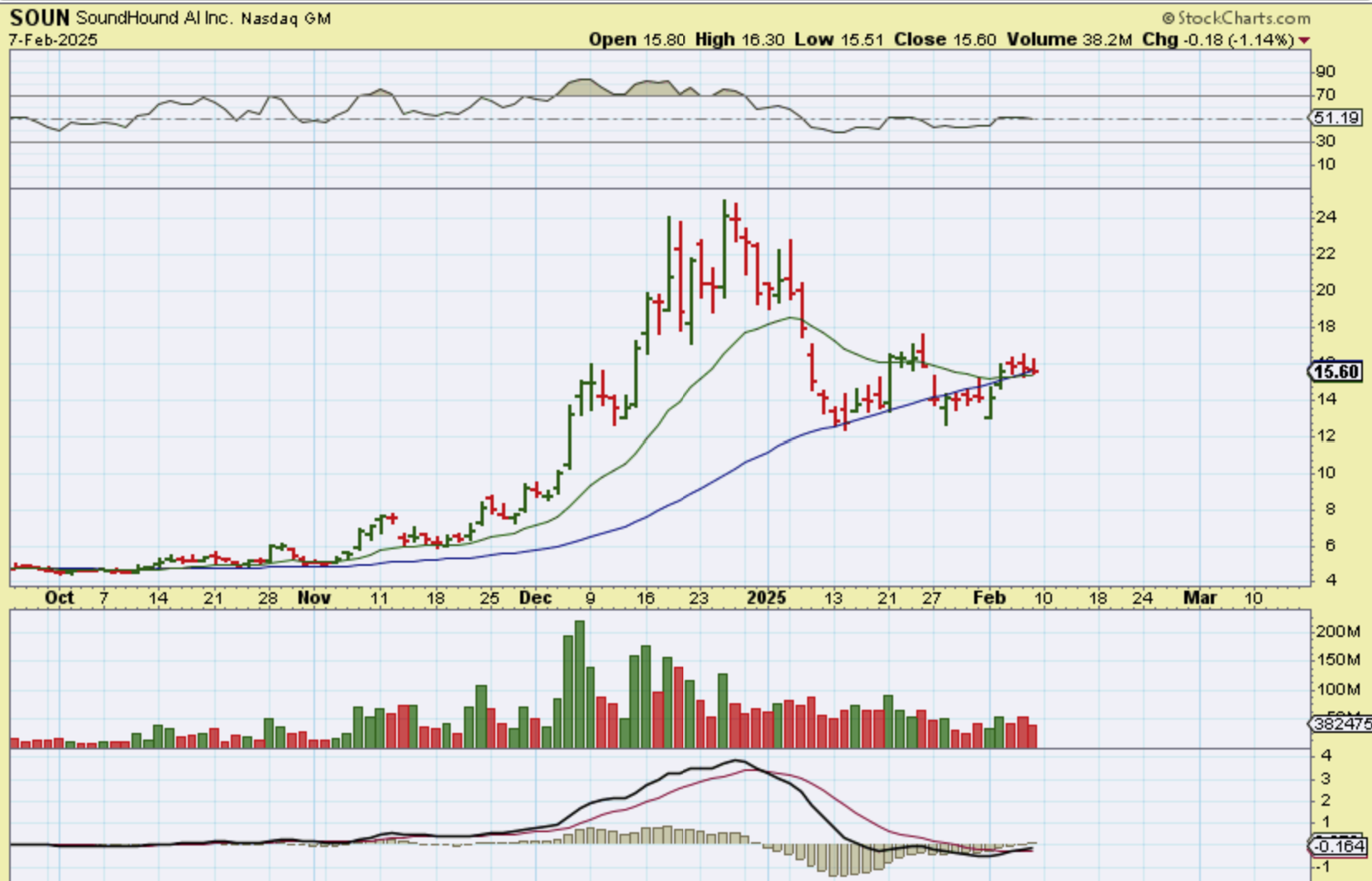Click the SOUN ticker symbol
The height and width of the screenshot is (881, 1372).
(40, 17)
